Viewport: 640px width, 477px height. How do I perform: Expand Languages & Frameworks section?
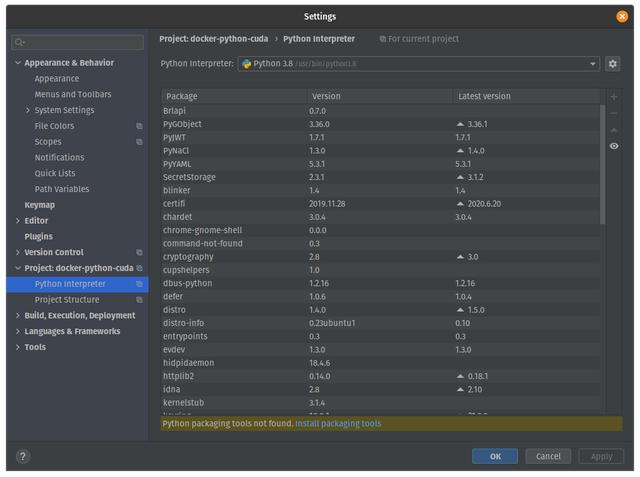tap(18, 331)
